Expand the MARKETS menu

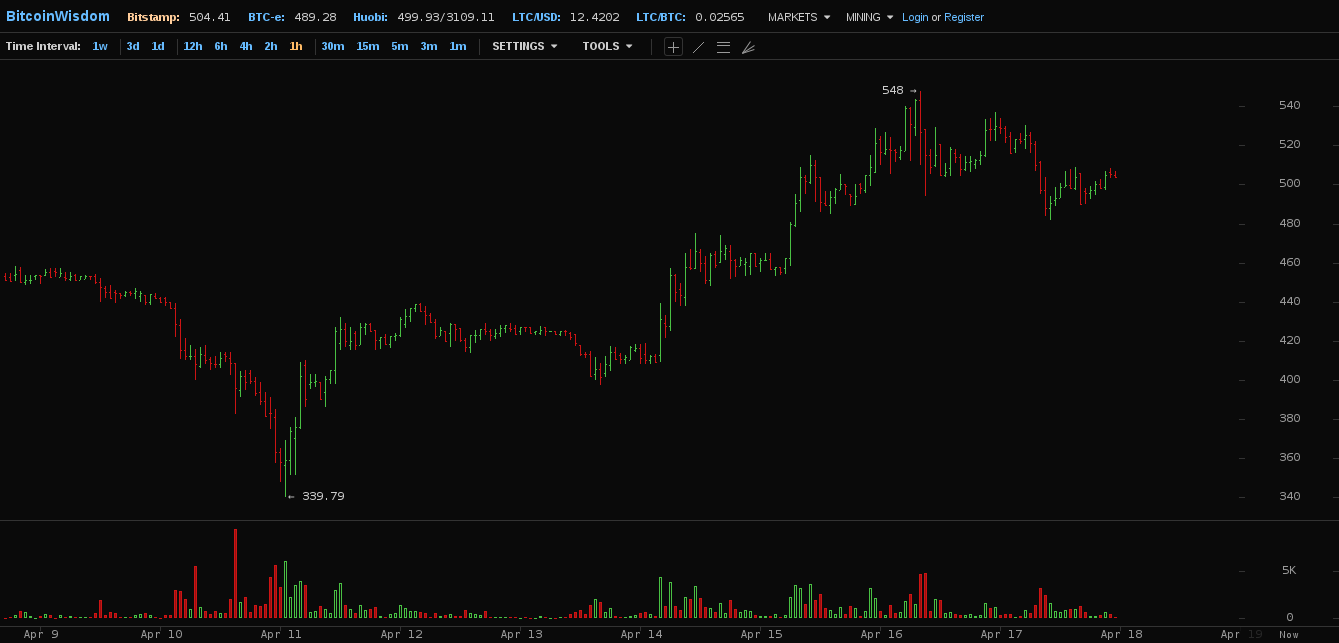point(798,17)
